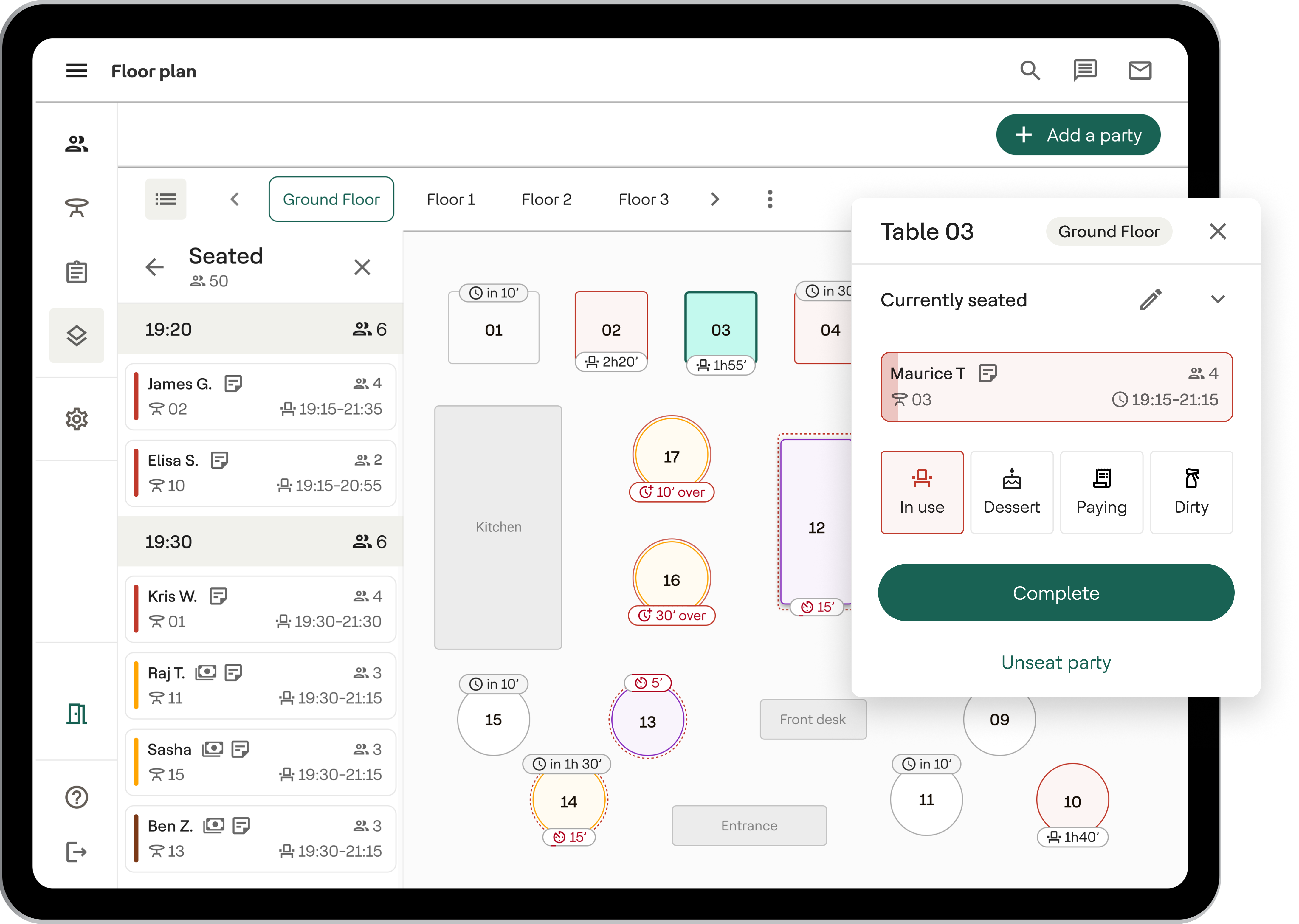This screenshot has height=924, width=1299.
Task: Open the chat messages icon
Action: pyautogui.click(x=1086, y=71)
